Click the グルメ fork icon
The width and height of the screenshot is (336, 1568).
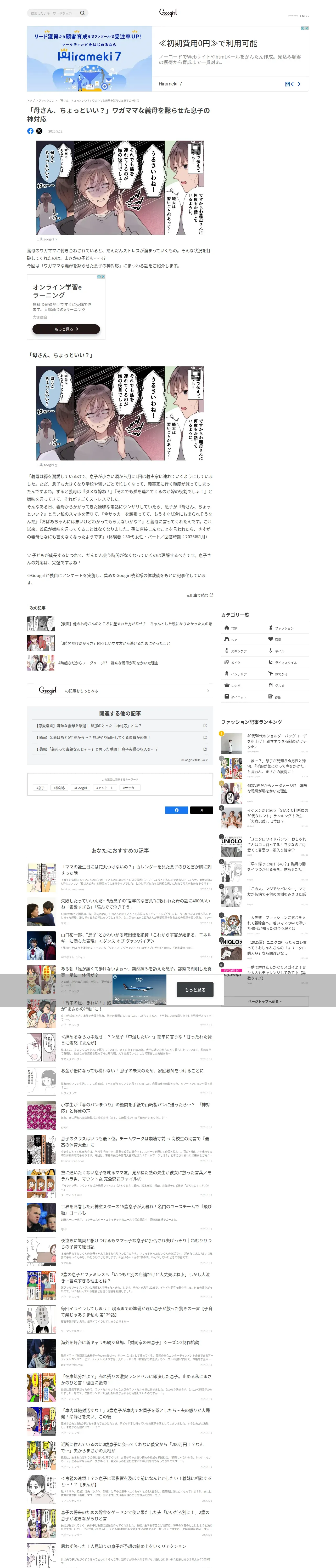coord(271,685)
